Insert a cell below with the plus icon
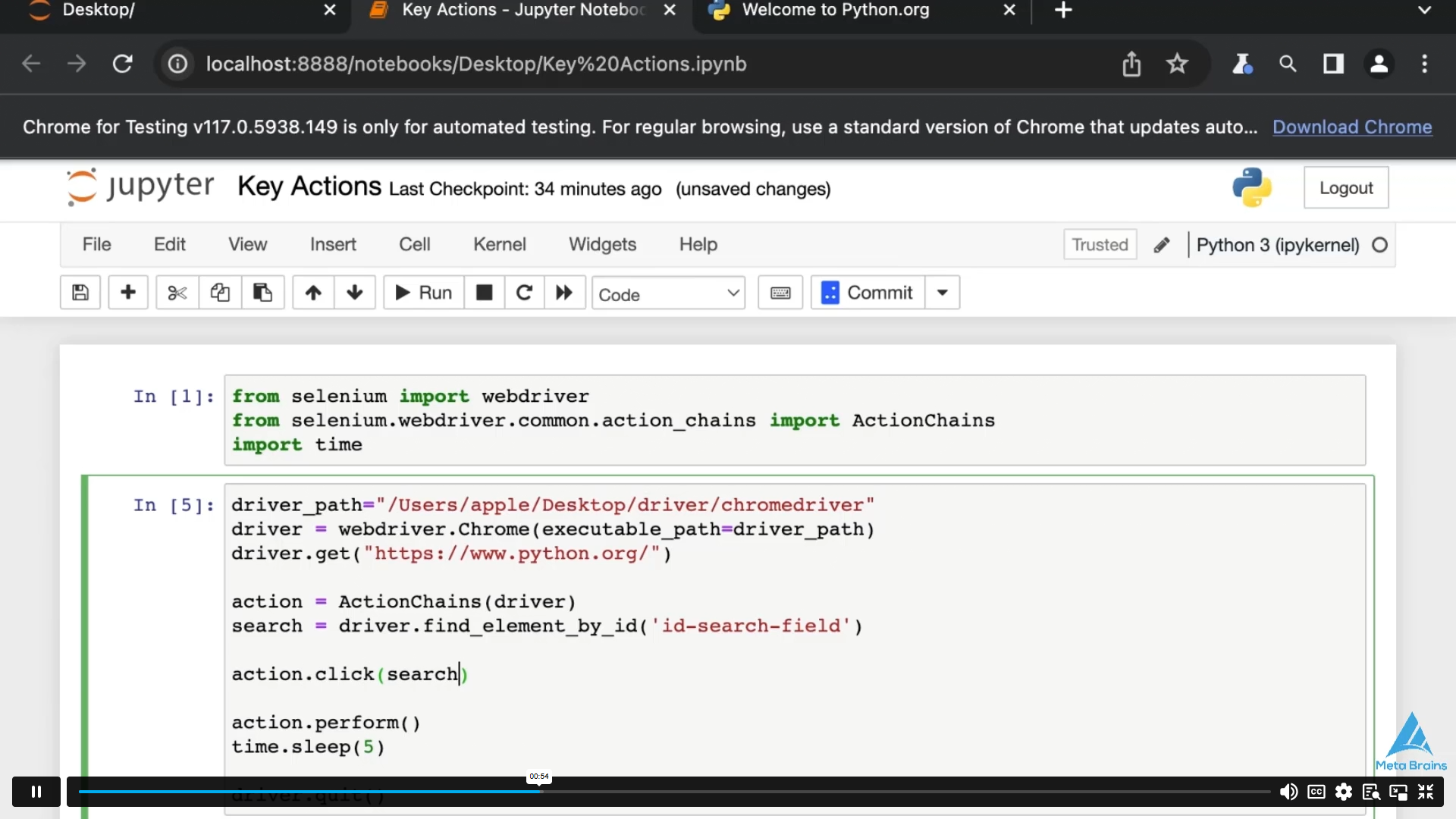Screen dimensions: 1456x819 pos(128,293)
